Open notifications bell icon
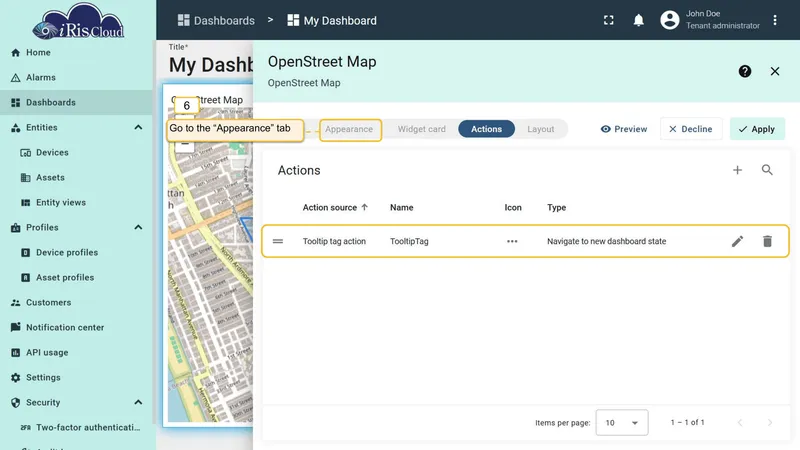 pyautogui.click(x=638, y=20)
